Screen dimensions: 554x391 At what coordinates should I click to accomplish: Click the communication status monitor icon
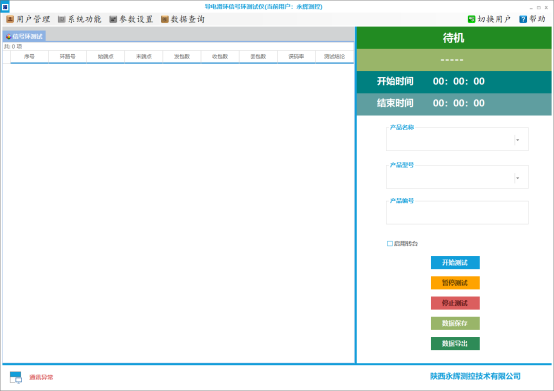(x=16, y=377)
